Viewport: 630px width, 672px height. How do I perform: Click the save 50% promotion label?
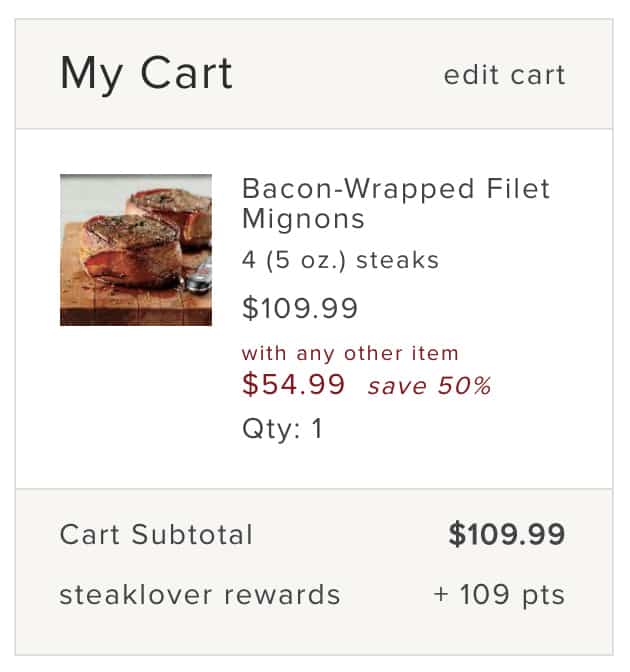point(429,386)
